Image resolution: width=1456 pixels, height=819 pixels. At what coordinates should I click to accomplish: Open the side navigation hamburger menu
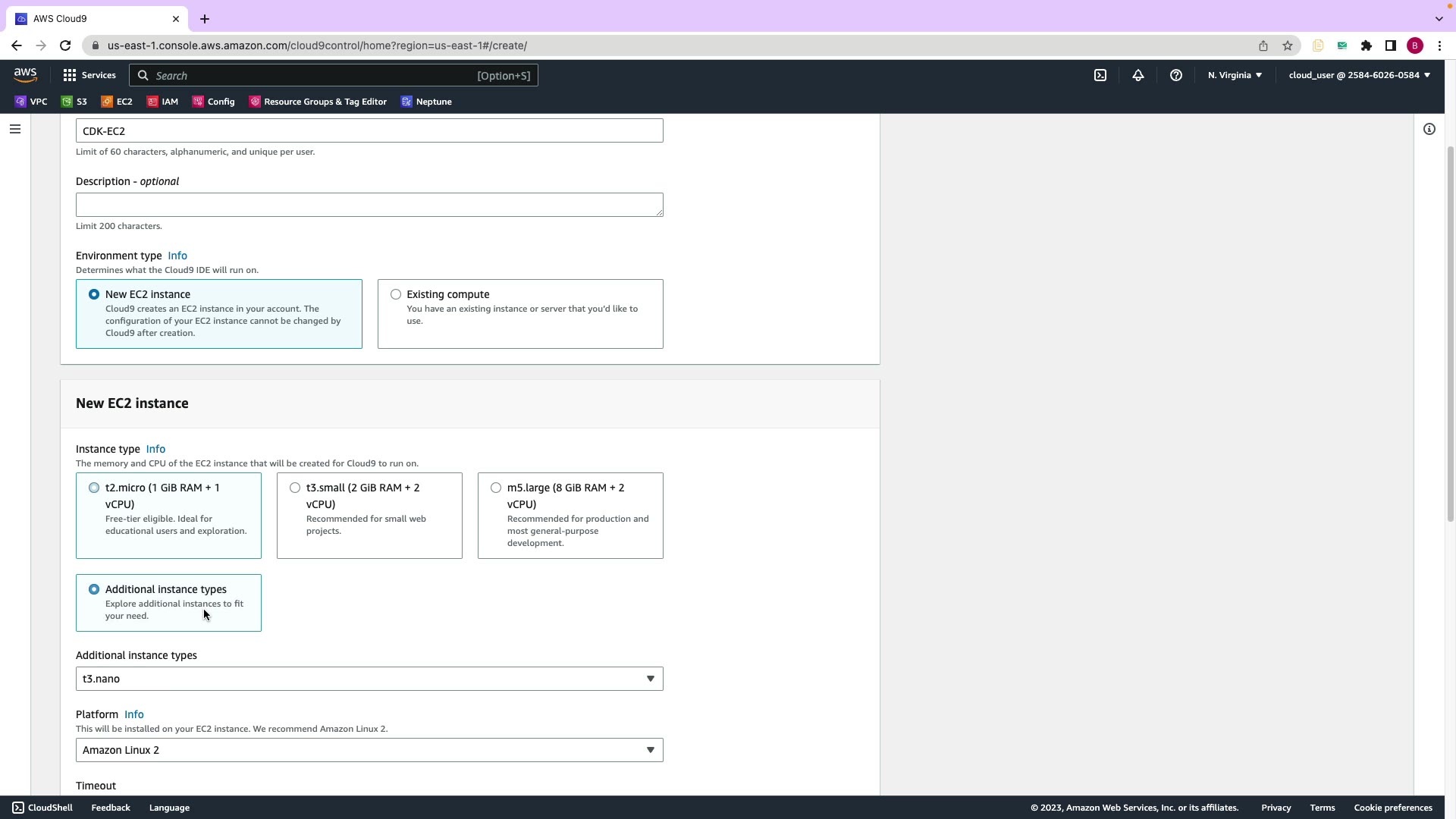pyautogui.click(x=14, y=129)
